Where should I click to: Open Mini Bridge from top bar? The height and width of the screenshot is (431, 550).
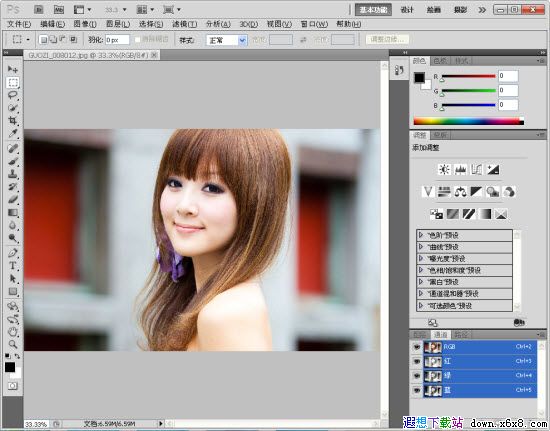pos(58,9)
